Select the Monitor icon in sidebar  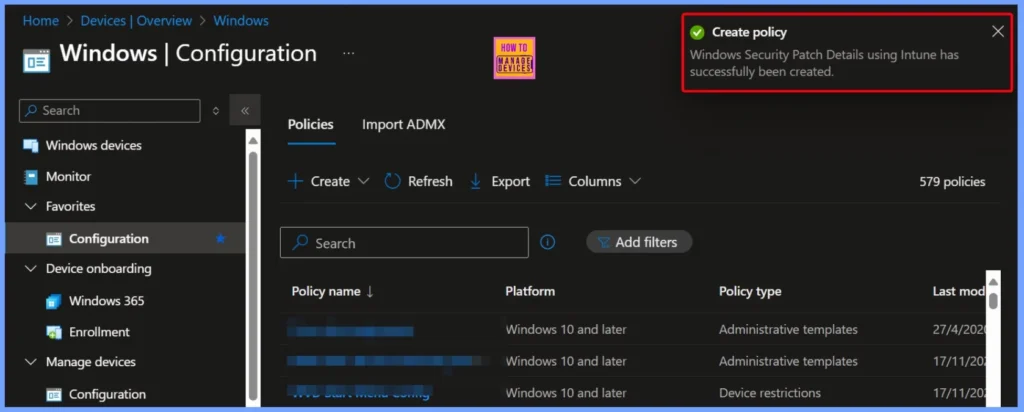[31, 176]
